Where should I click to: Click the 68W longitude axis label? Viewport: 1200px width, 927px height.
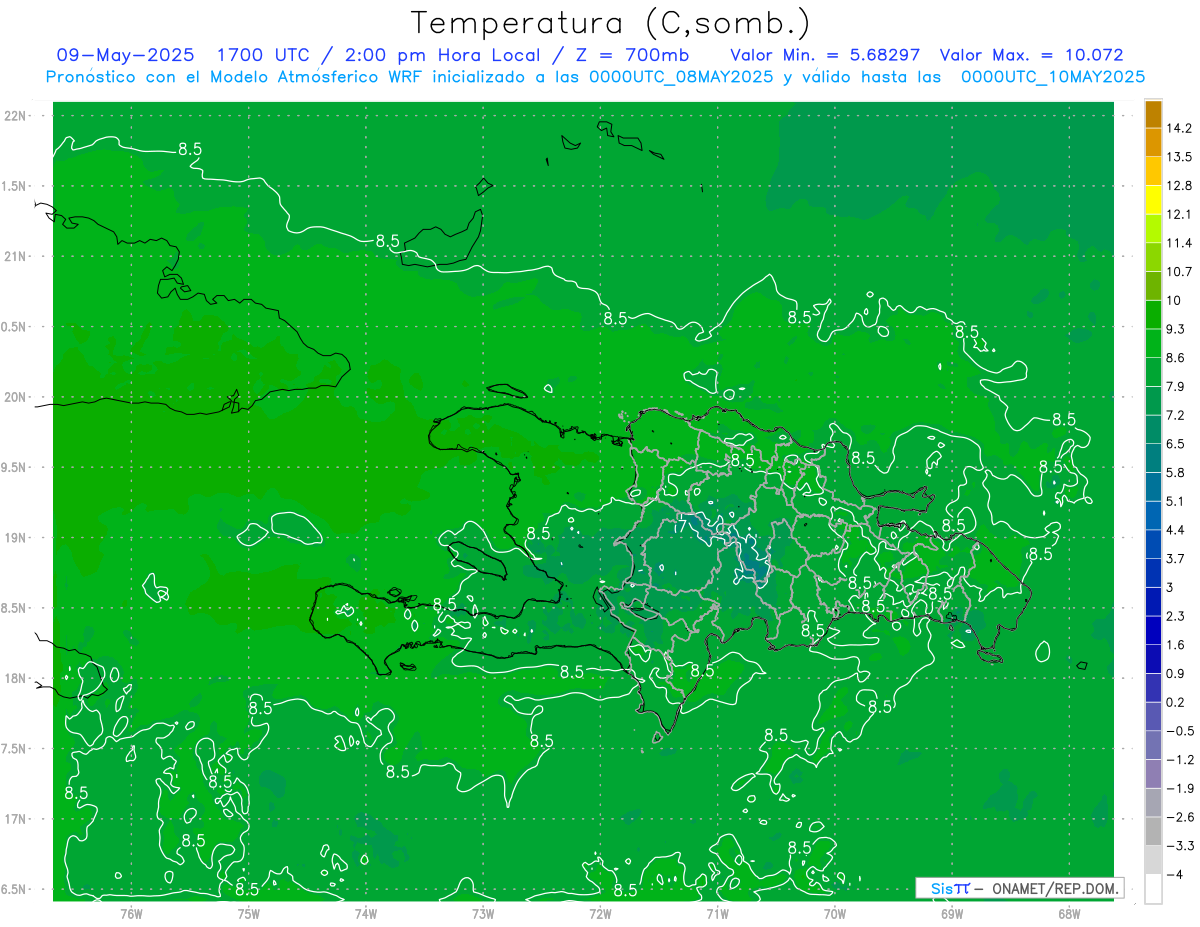(1069, 914)
